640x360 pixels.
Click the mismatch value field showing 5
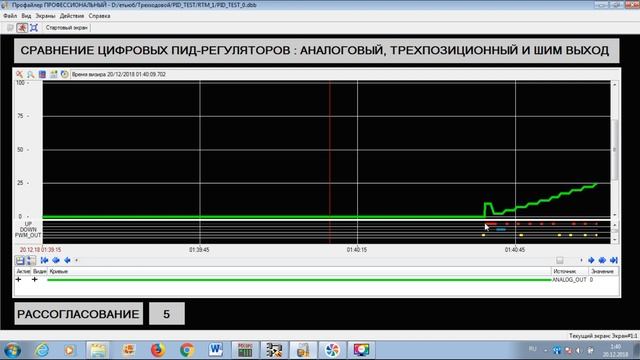click(167, 314)
